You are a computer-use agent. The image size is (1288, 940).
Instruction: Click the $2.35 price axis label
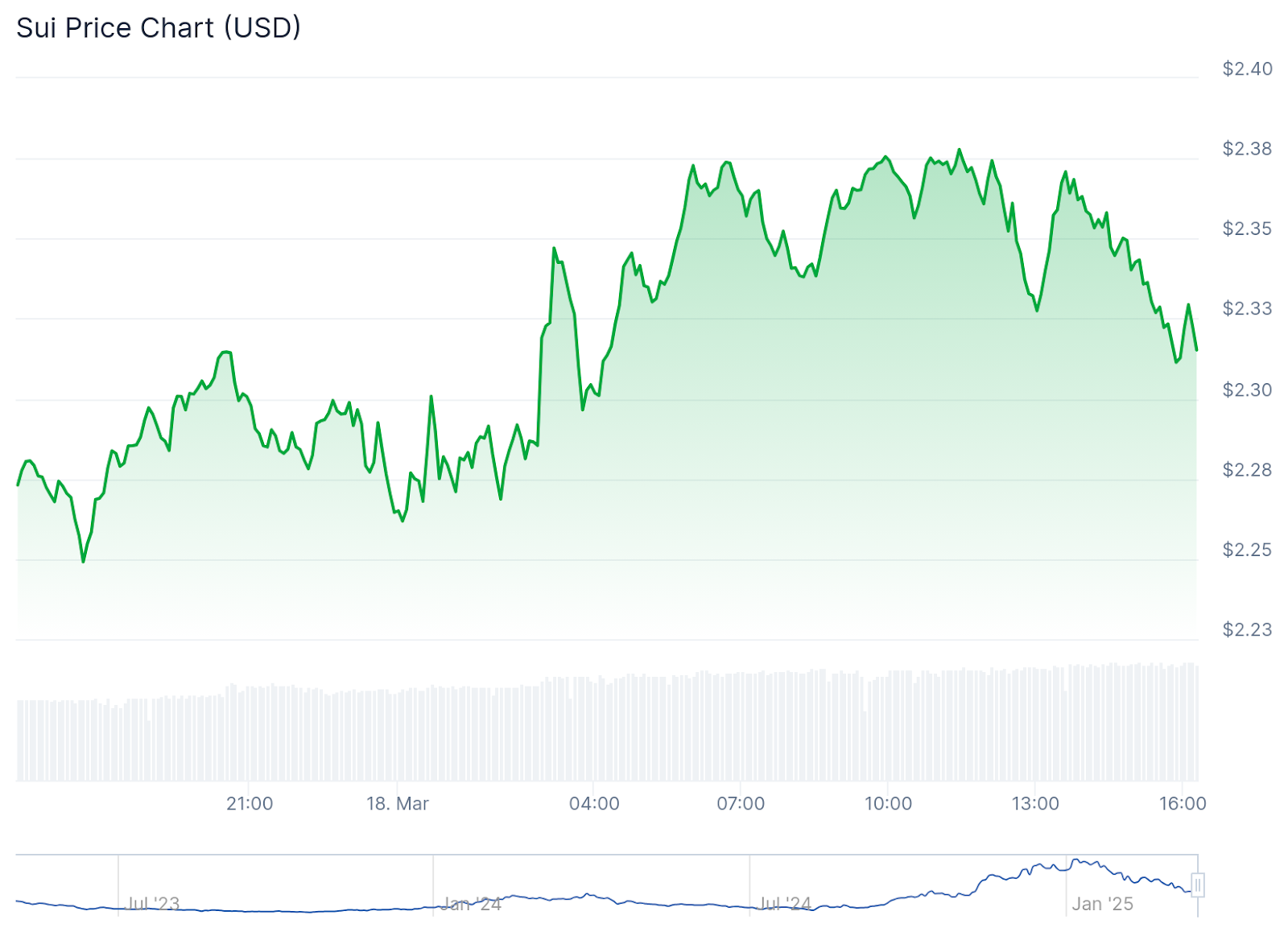(1247, 229)
